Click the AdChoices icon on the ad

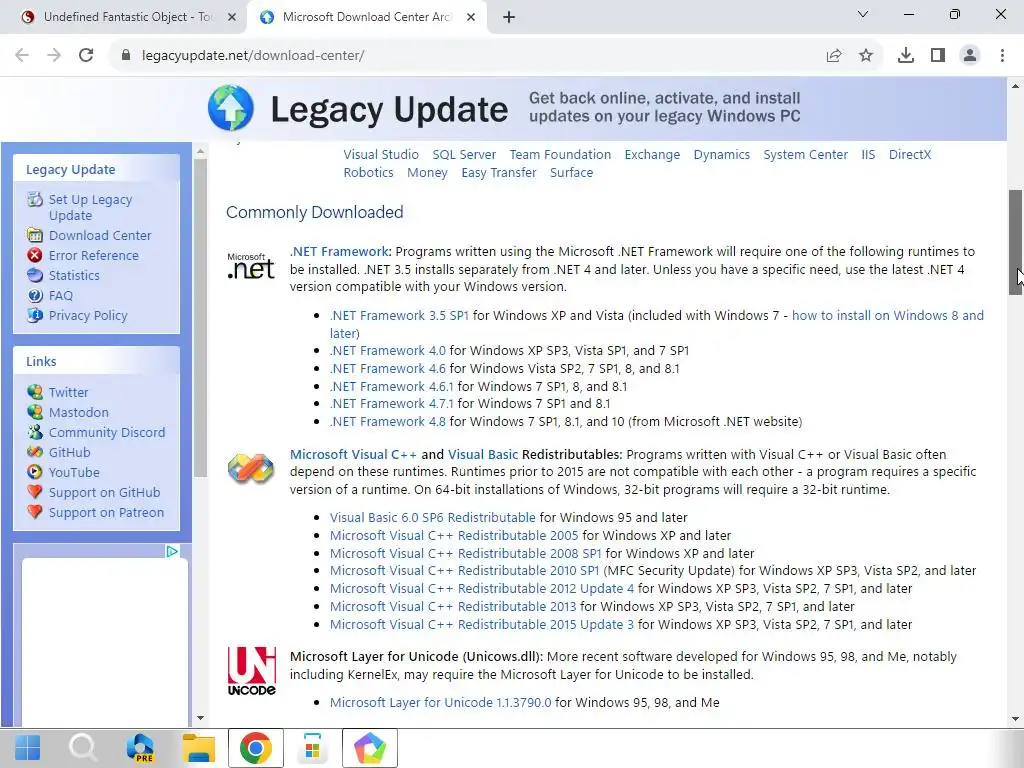click(171, 552)
